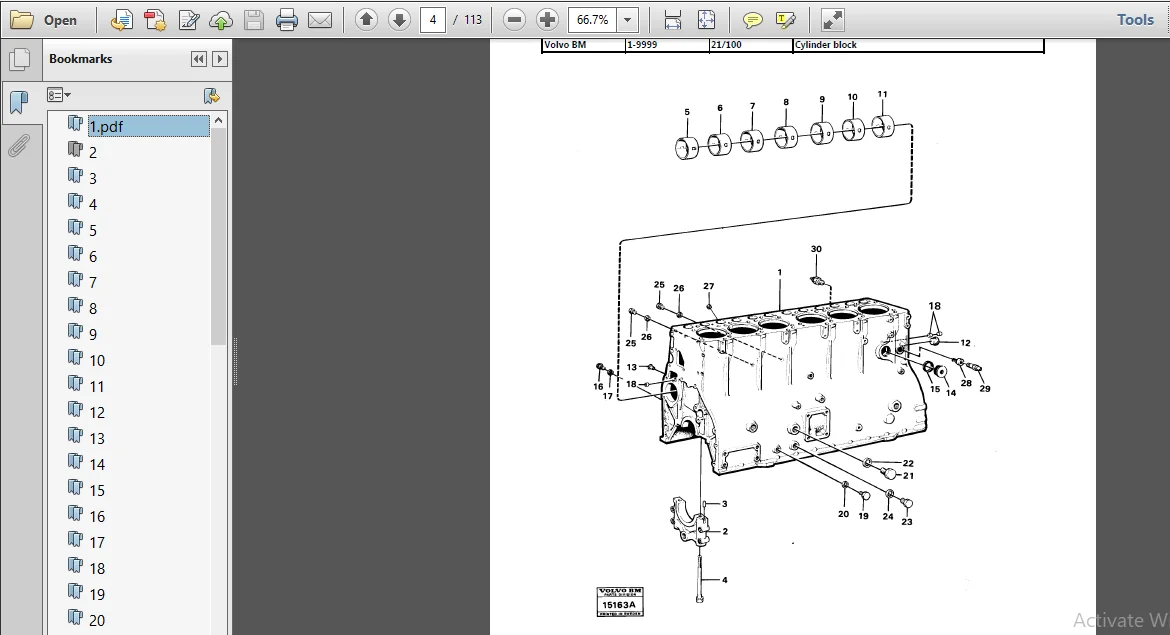Open the attachments paperclip panel

pos(19,146)
